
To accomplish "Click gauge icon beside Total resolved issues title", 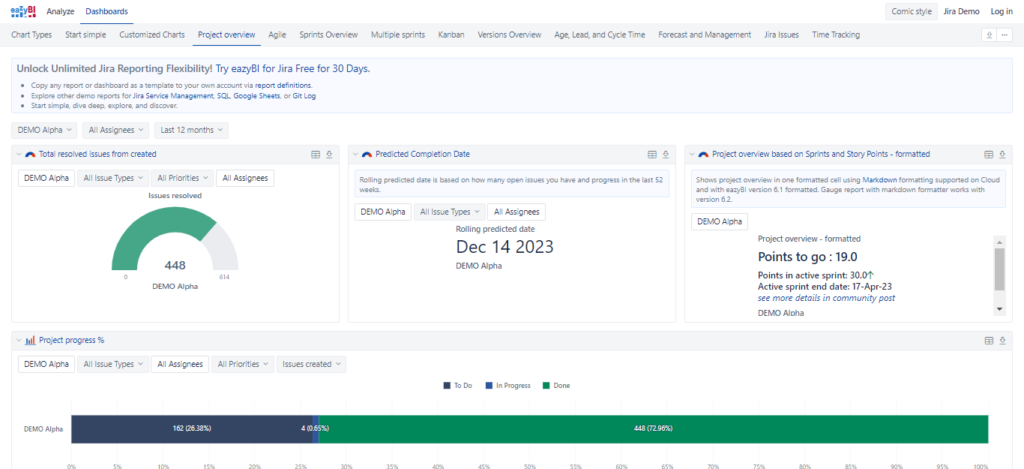I will [x=30, y=155].
